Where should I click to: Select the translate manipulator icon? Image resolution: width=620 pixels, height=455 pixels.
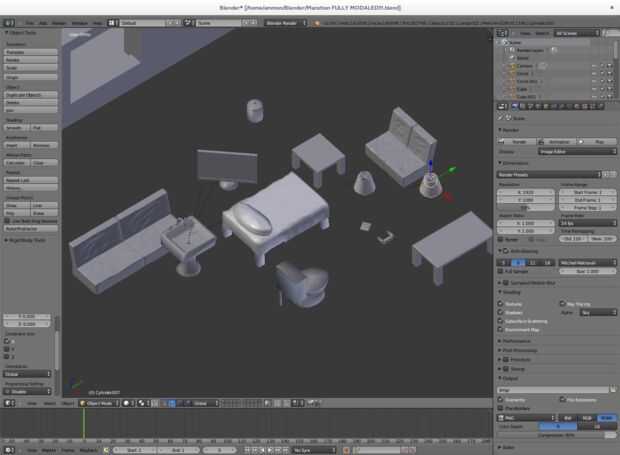[x=172, y=403]
